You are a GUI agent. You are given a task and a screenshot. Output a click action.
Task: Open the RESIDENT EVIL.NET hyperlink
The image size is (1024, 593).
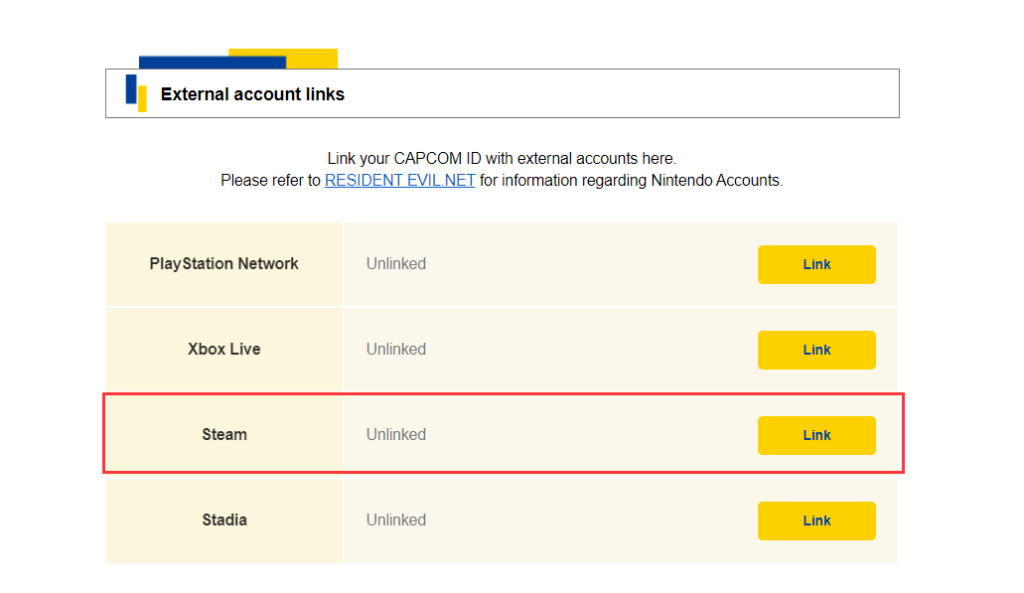pos(400,180)
